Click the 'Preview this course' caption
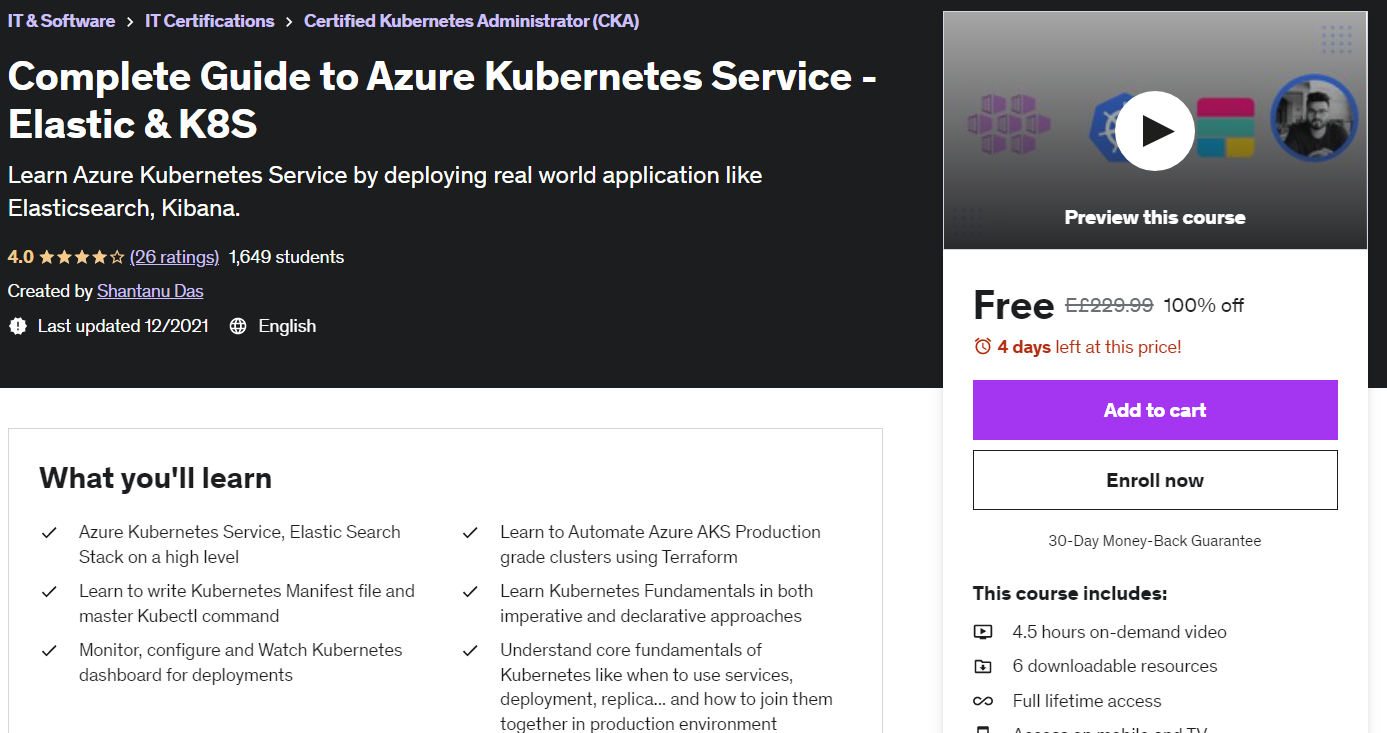The height and width of the screenshot is (733, 1387). (x=1155, y=217)
